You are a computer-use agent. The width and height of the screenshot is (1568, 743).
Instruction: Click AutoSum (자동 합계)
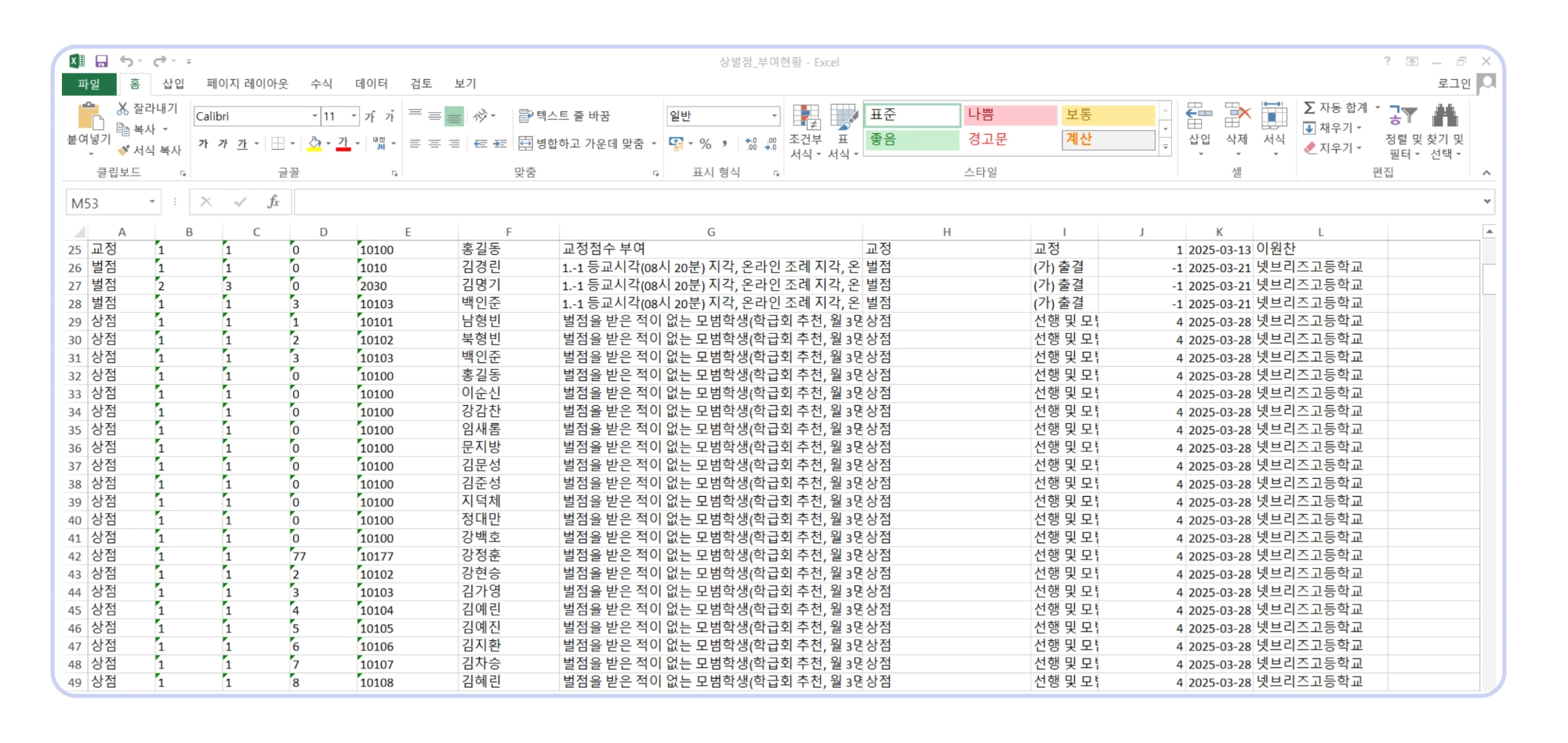(x=1336, y=107)
